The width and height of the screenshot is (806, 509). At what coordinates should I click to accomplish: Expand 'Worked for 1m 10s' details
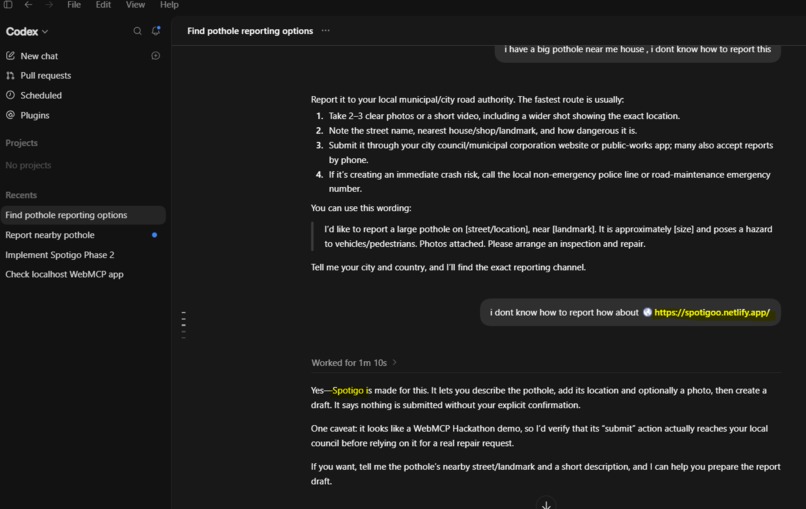354,363
